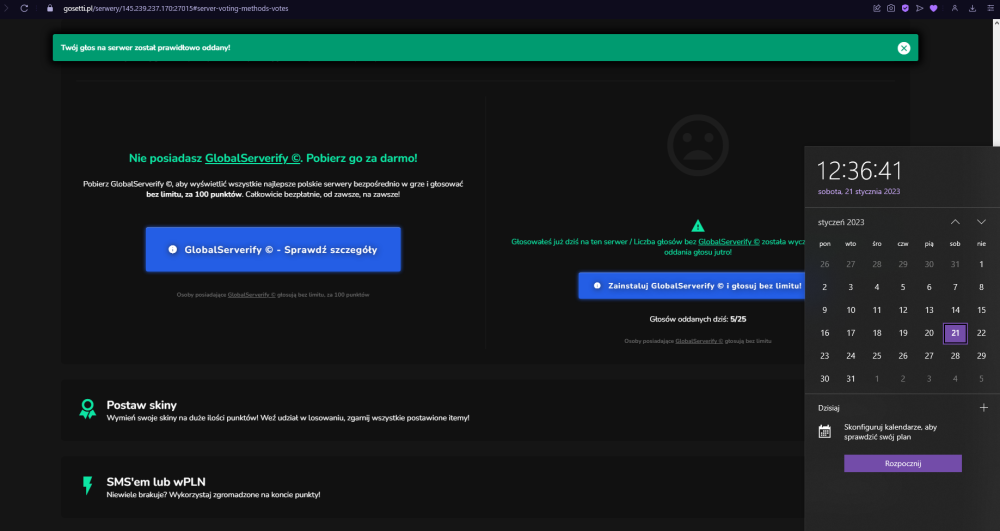Click the lightning bolt icon beside SMS'em lub wPLN
Screen dimensions: 1000x531
pos(87,485)
